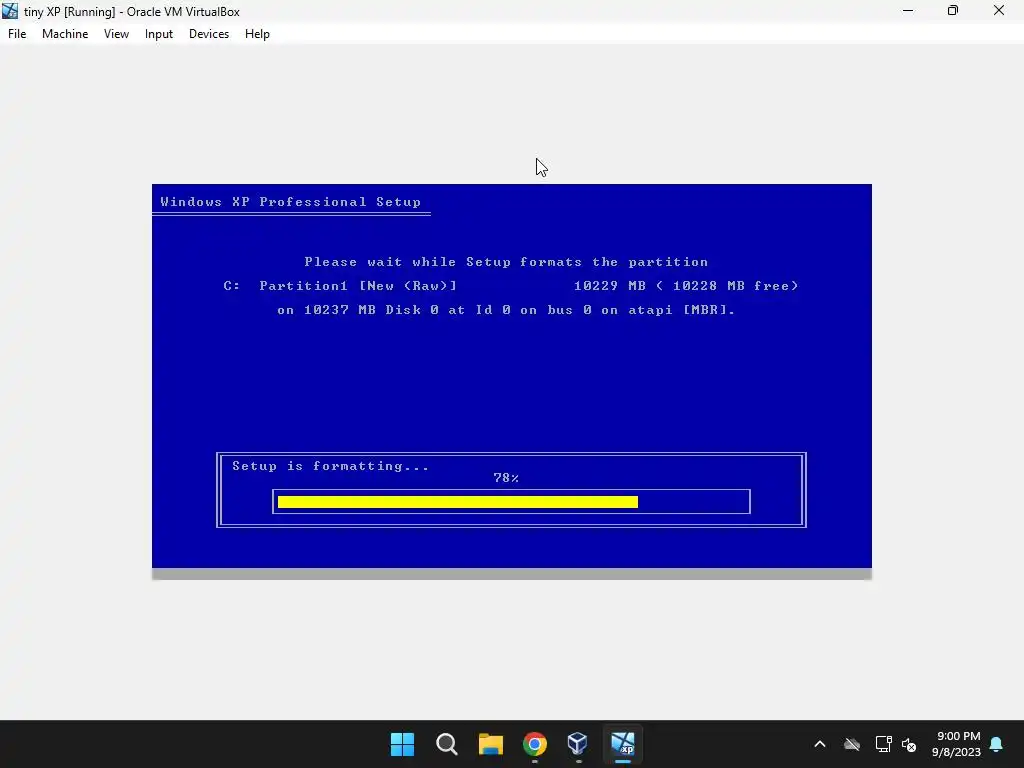Click the title 'tiny XP [Running] - Oracle VM VirtualBox'
Screen dimensions: 1024x768
(132, 12)
